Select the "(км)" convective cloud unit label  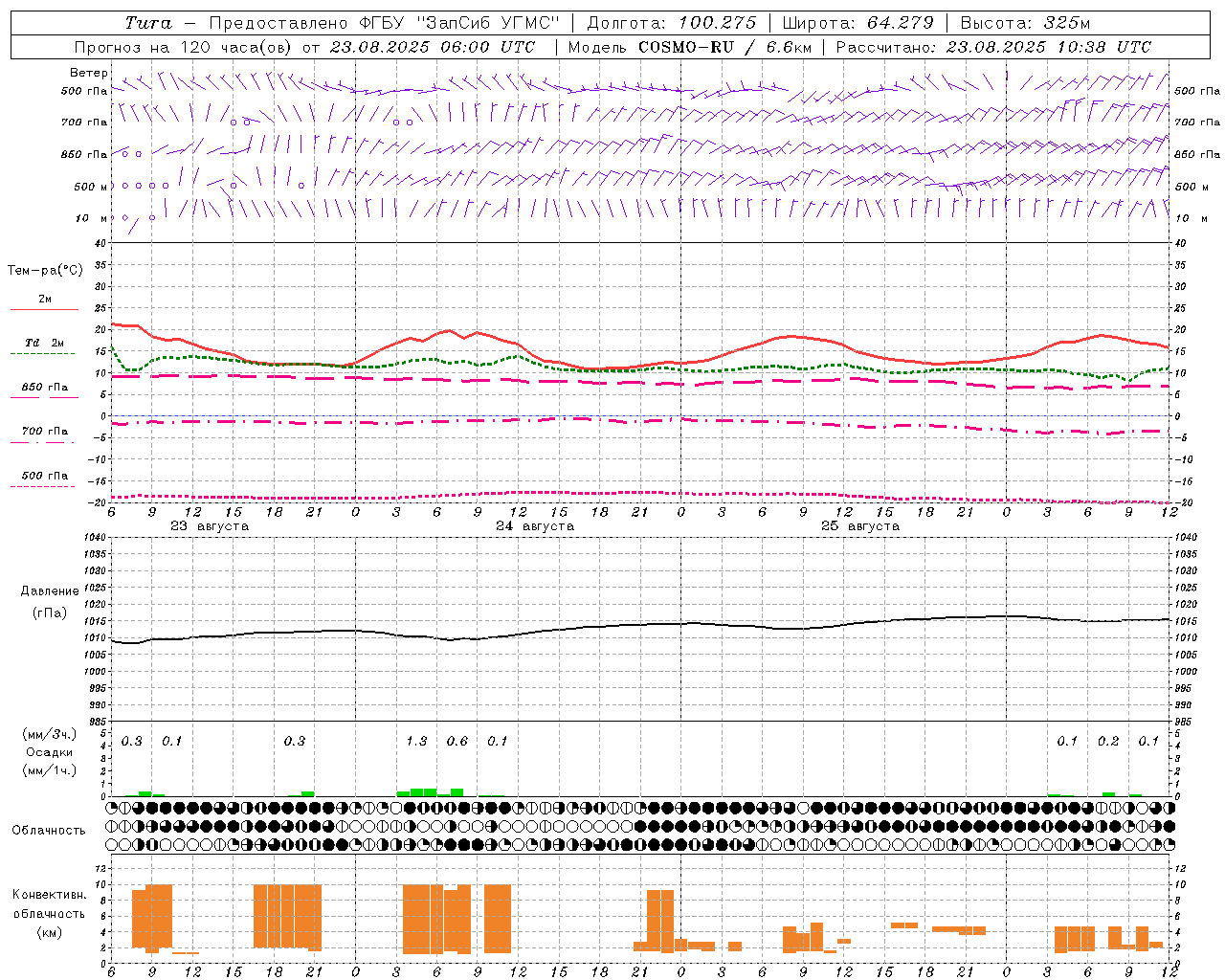49,932
